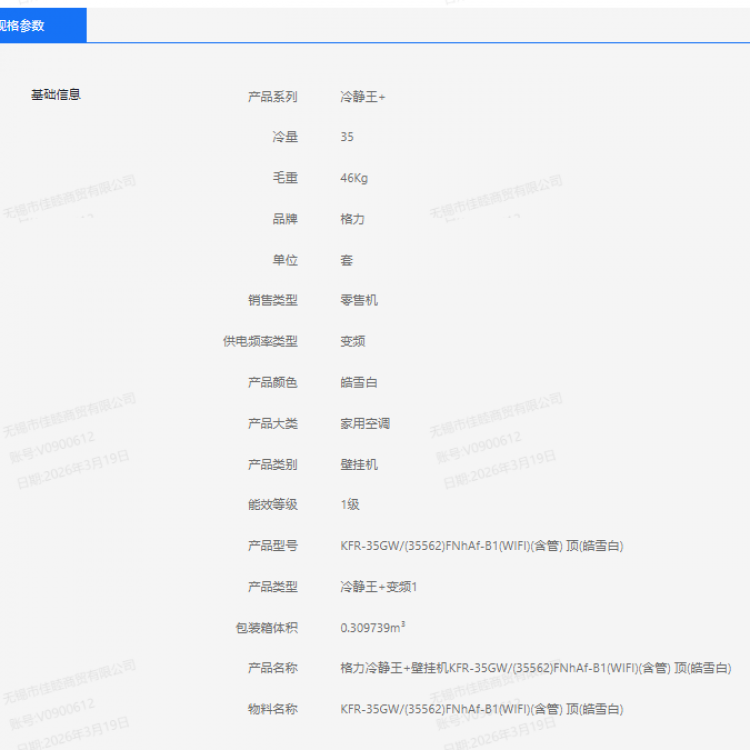Select the energy rating value 1级
The image size is (750, 750).
[349, 505]
